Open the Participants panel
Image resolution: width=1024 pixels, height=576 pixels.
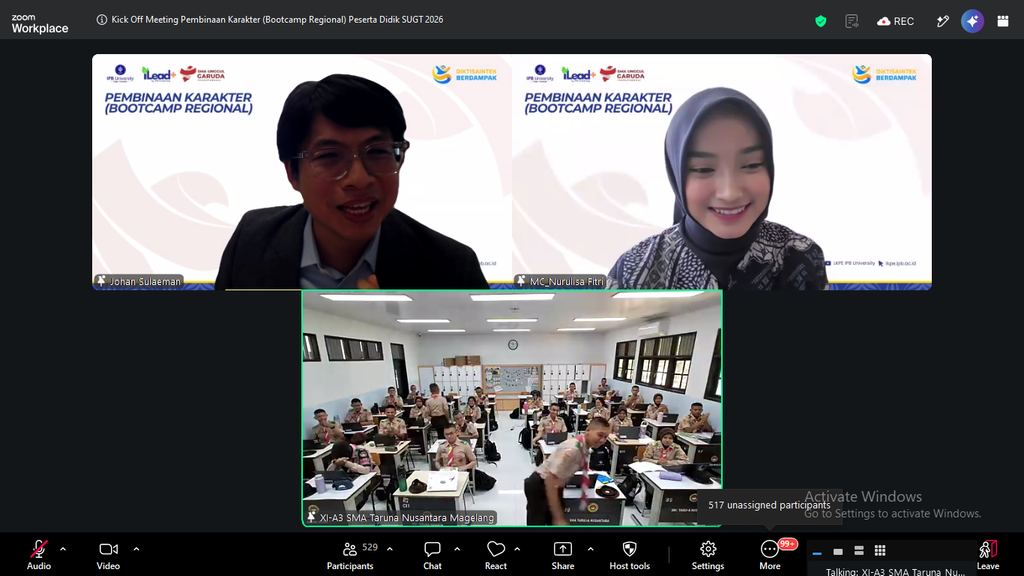(x=351, y=555)
